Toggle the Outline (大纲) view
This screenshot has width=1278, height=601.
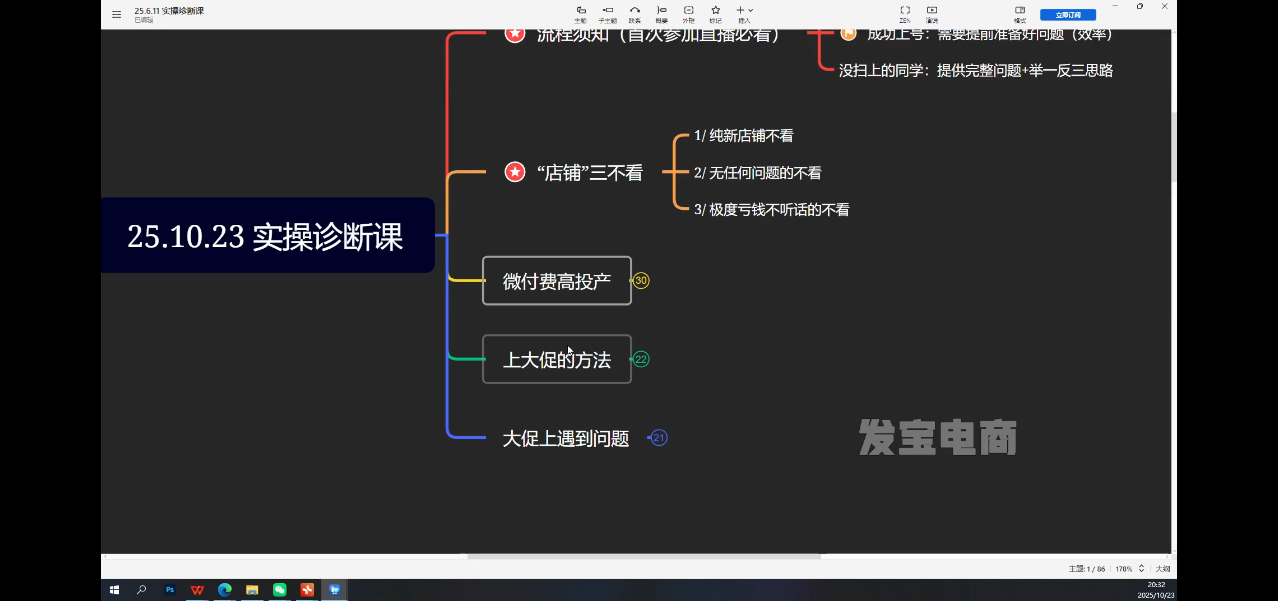1162,568
